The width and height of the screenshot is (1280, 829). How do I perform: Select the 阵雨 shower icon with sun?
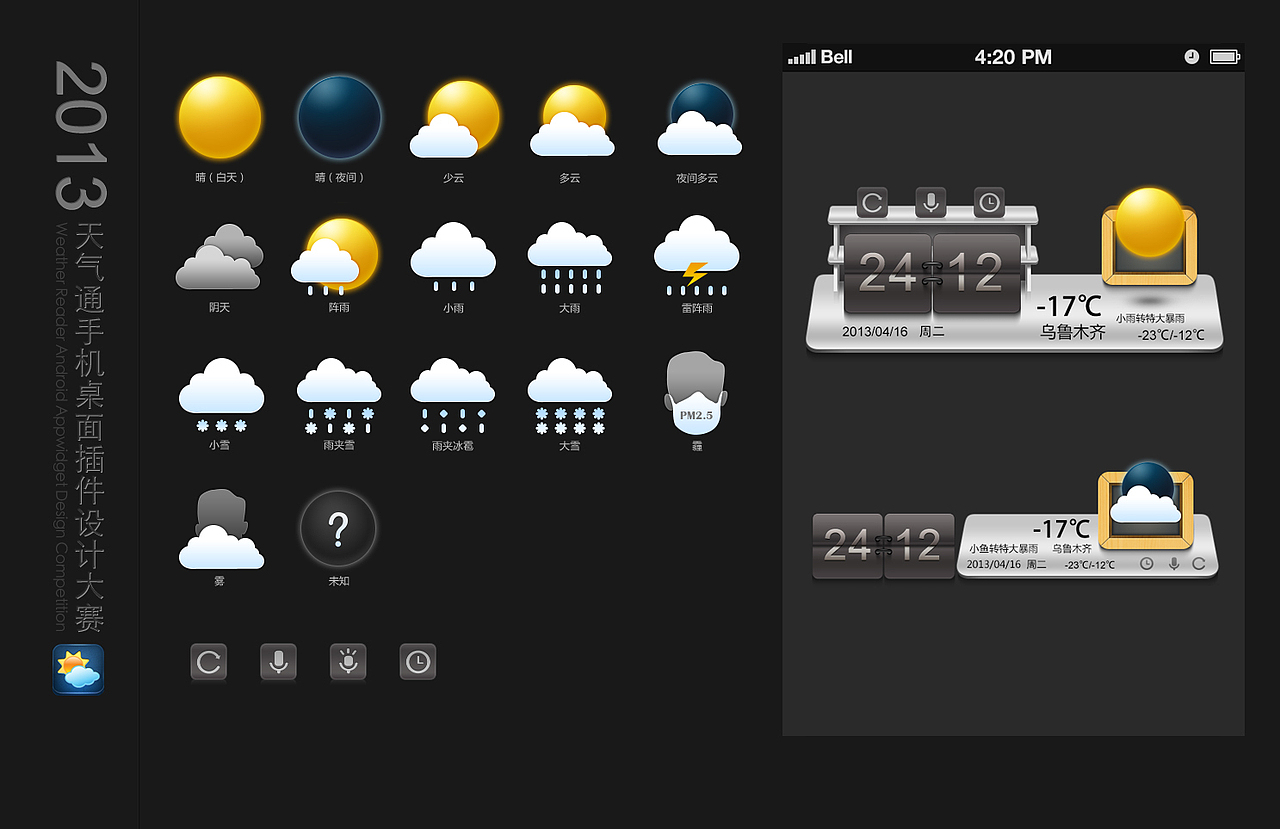[335, 256]
